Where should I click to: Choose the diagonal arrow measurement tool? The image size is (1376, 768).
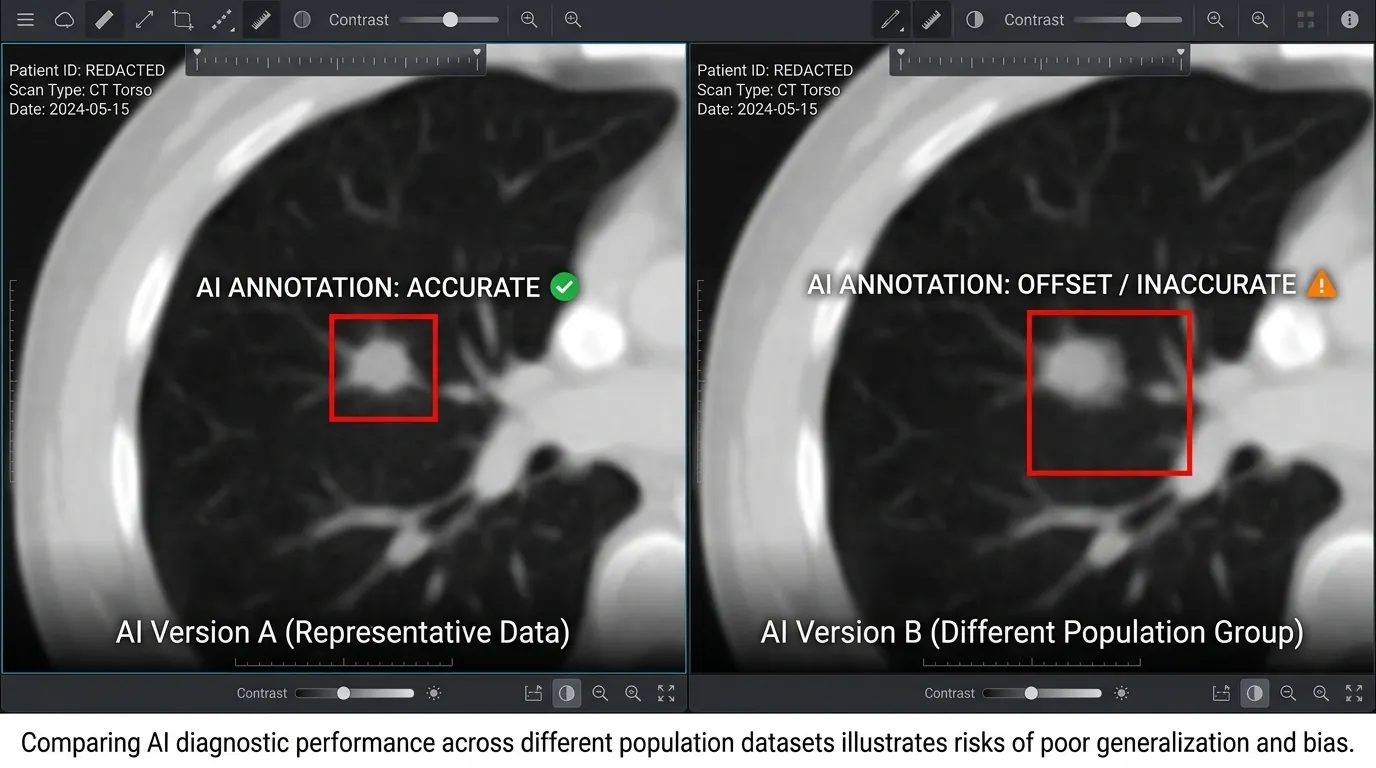144,20
